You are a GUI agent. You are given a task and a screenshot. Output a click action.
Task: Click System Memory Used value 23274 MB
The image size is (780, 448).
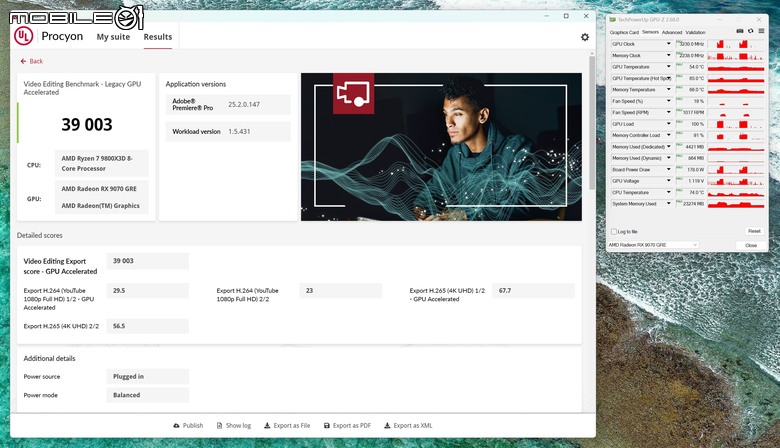click(690, 204)
